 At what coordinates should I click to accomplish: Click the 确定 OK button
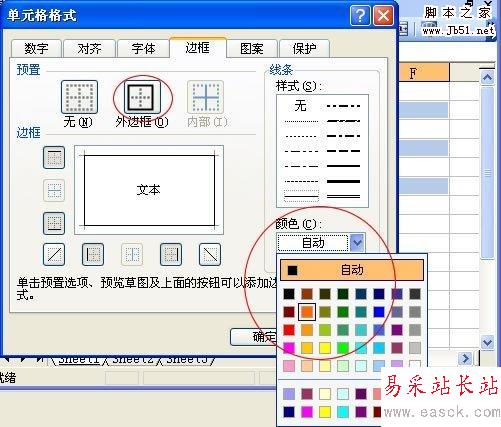click(x=254, y=337)
